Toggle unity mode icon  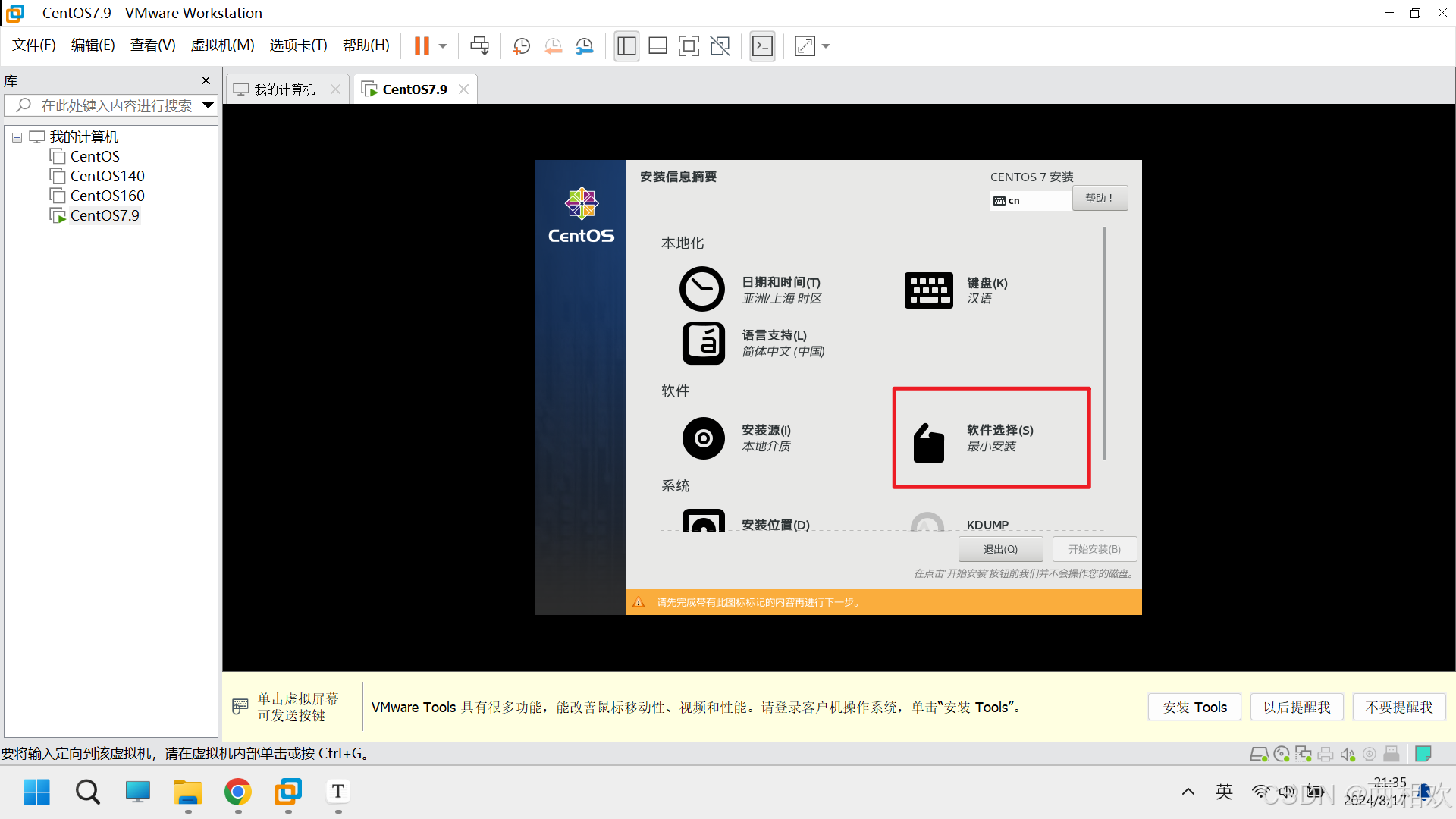point(720,46)
